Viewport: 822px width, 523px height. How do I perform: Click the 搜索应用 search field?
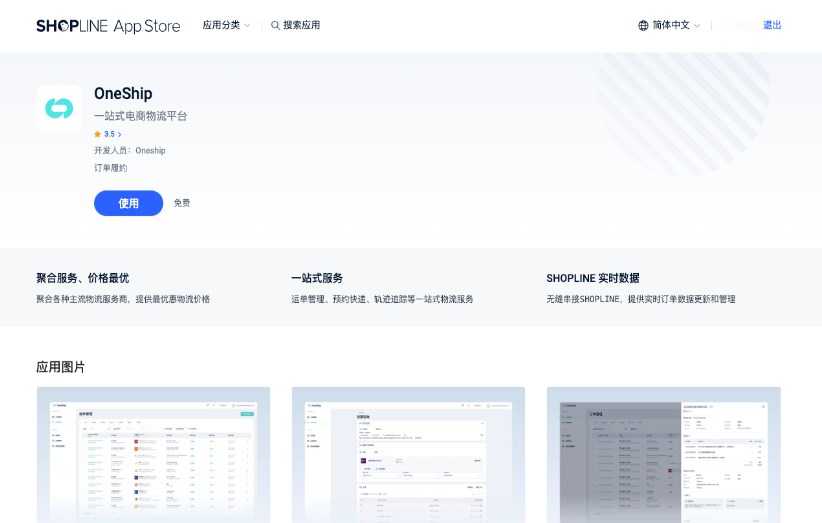pyautogui.click(x=296, y=25)
